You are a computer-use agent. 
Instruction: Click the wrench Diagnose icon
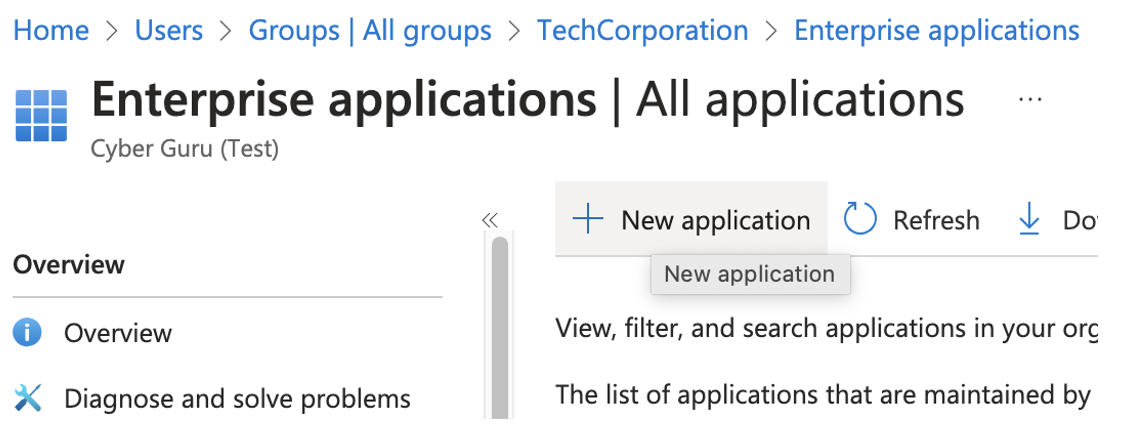click(27, 398)
